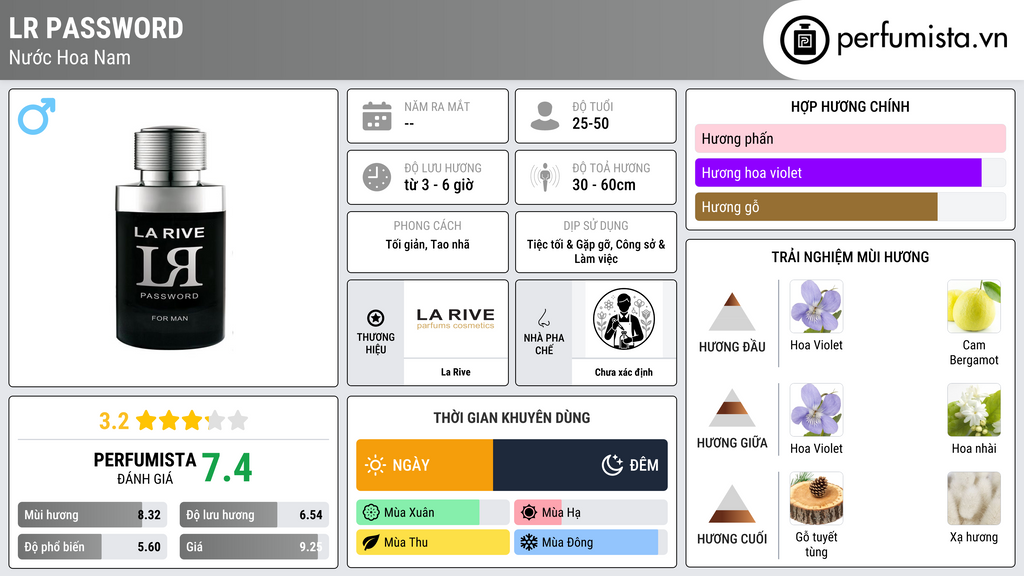Click the clock icon for Độ lưu hương
This screenshot has width=1024, height=576.
pyautogui.click(x=377, y=177)
